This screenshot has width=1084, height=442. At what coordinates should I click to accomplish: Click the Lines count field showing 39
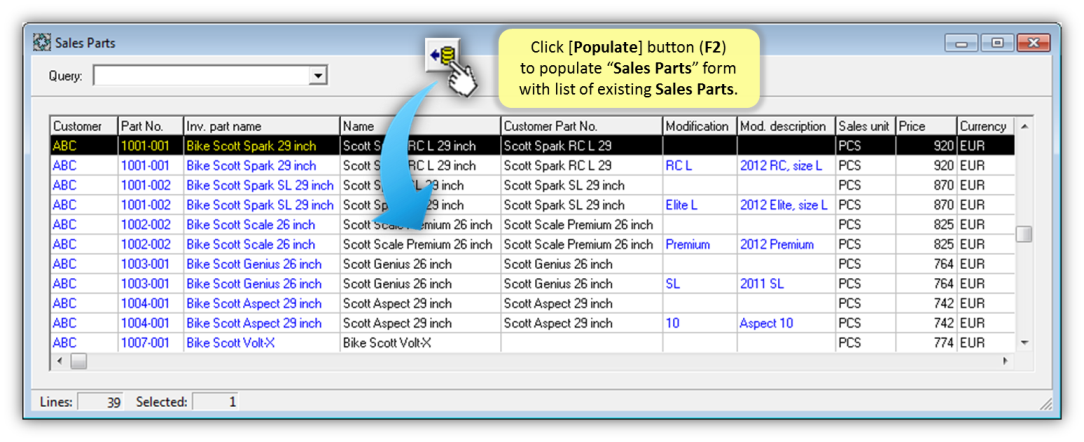pos(100,402)
